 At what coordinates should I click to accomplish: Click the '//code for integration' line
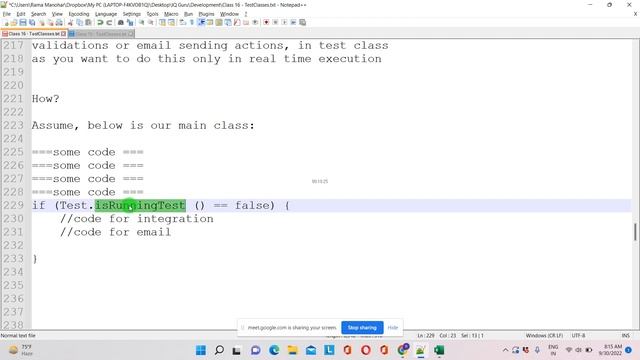[x=137, y=219]
